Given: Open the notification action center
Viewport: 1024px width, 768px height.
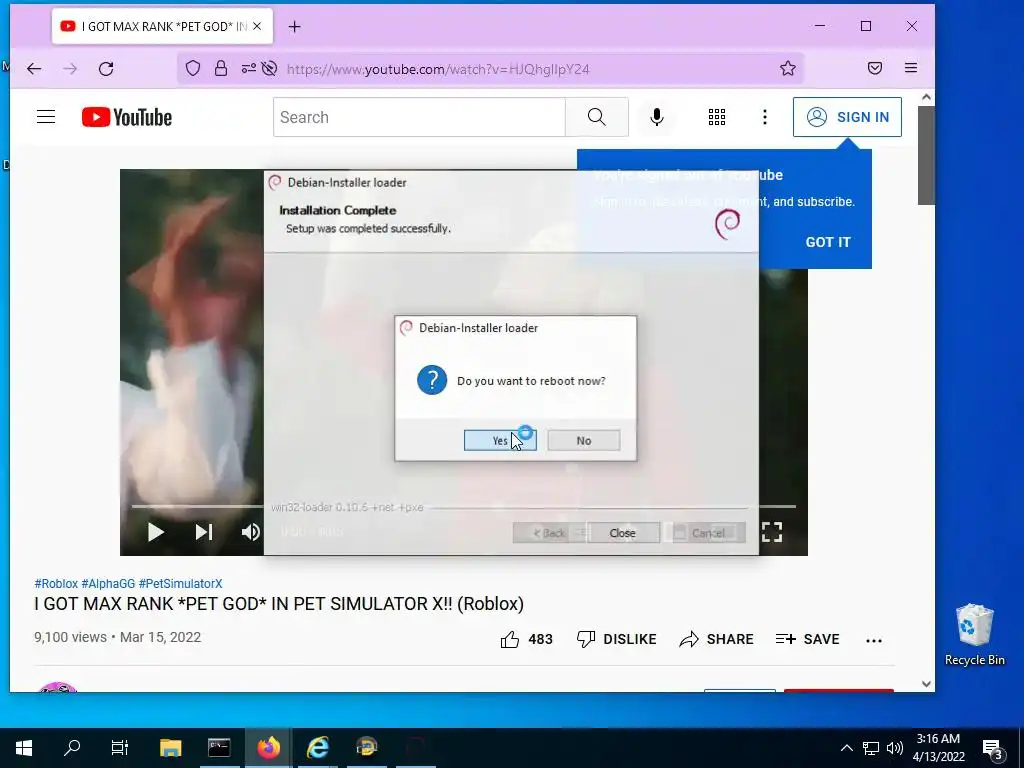Looking at the screenshot, I should coord(993,749).
